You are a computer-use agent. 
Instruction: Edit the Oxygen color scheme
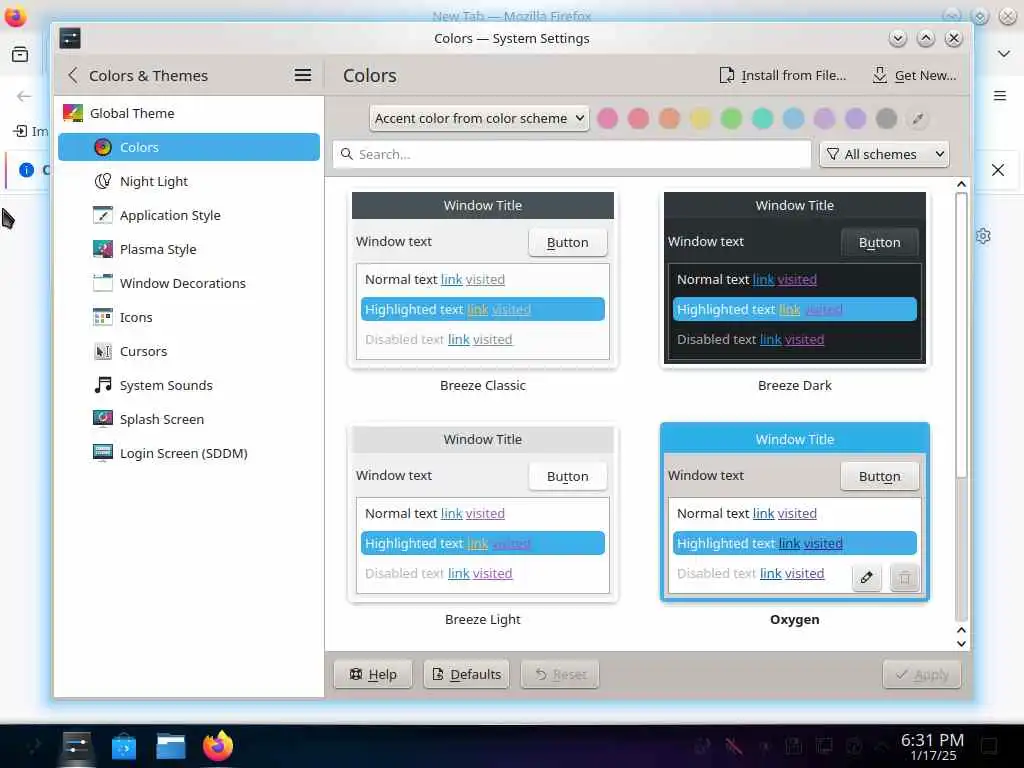click(867, 577)
